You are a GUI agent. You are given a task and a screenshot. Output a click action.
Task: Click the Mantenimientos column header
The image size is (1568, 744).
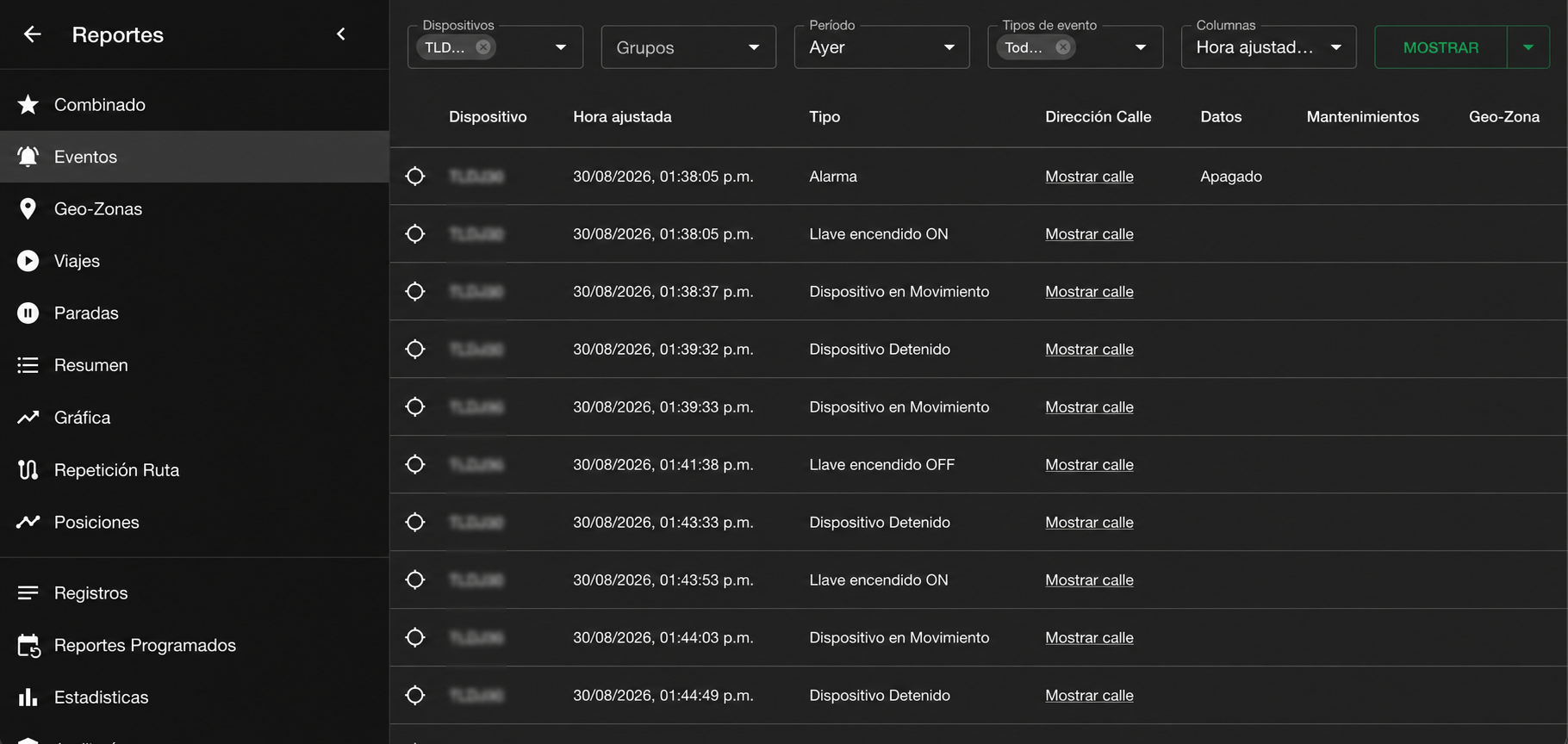[1362, 117]
